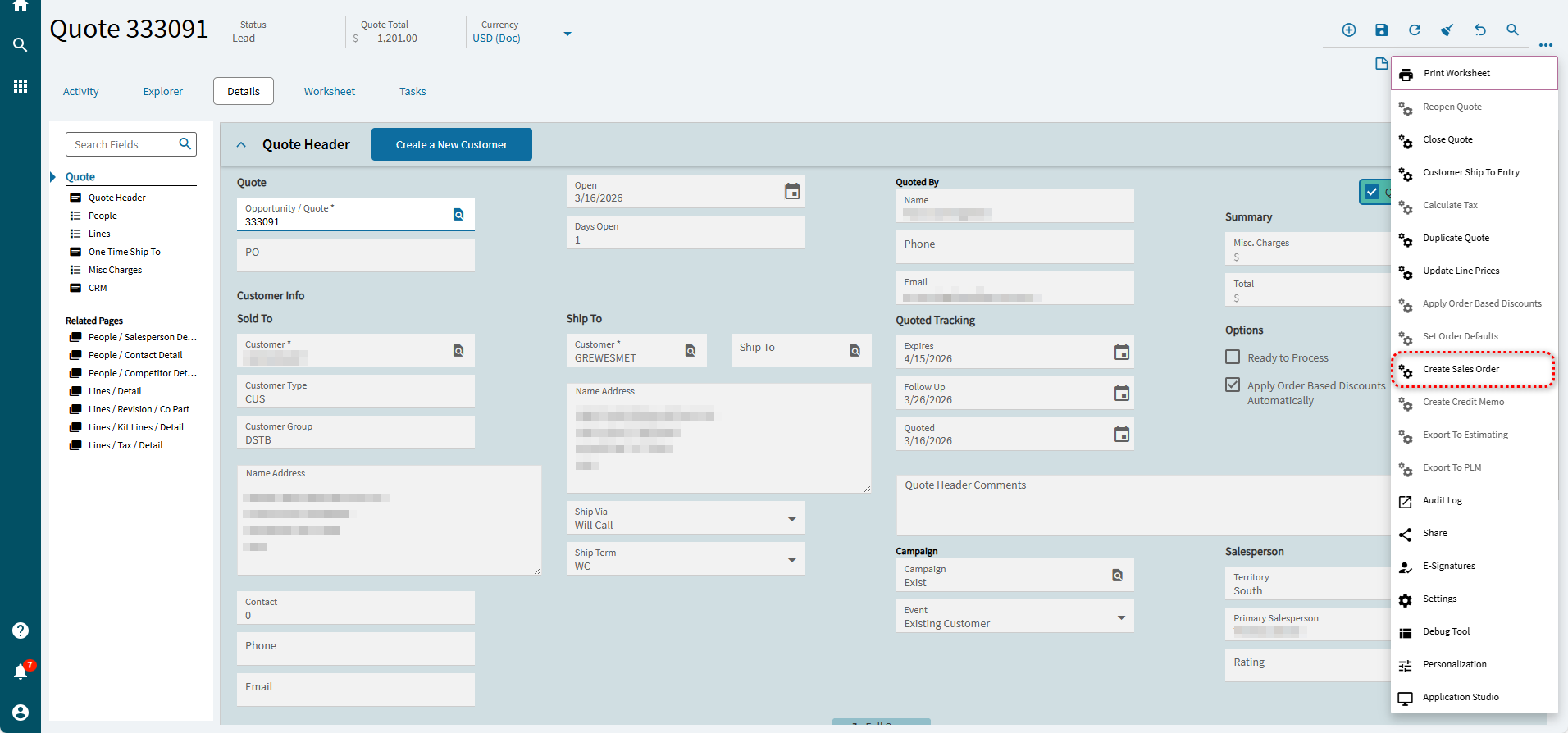Open the Currency dropdown arrow

tap(567, 34)
